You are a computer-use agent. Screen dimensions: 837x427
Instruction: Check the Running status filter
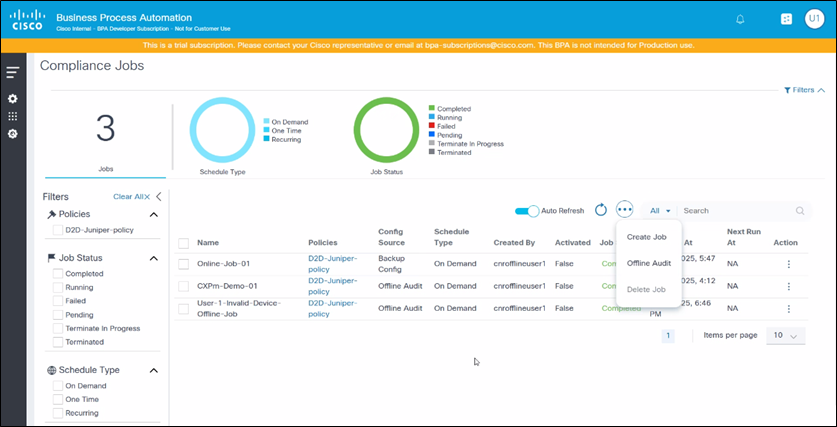58,287
